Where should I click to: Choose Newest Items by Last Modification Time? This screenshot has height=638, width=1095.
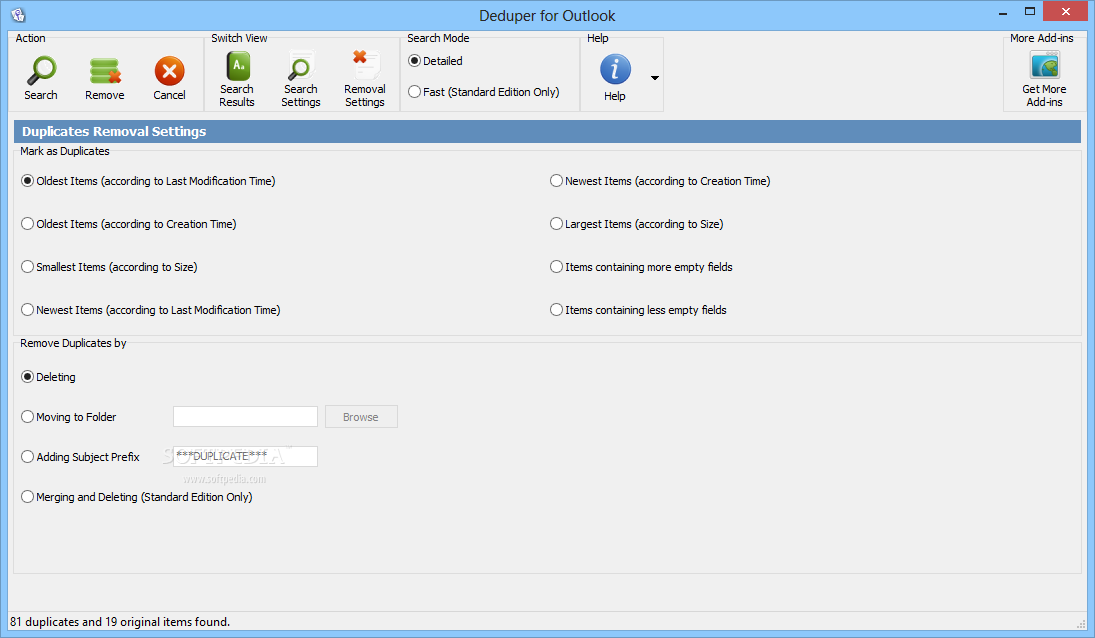pyautogui.click(x=151, y=310)
